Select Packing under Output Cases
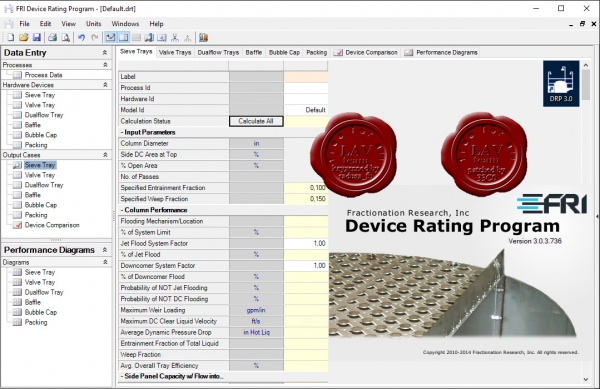 (36, 215)
